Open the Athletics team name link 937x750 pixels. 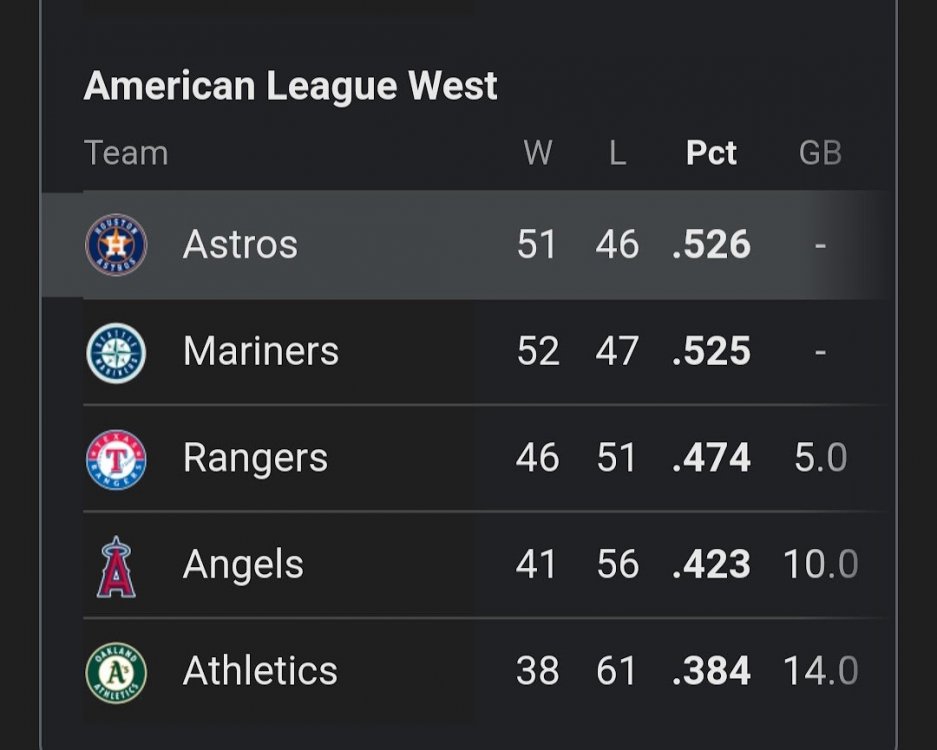pos(260,672)
